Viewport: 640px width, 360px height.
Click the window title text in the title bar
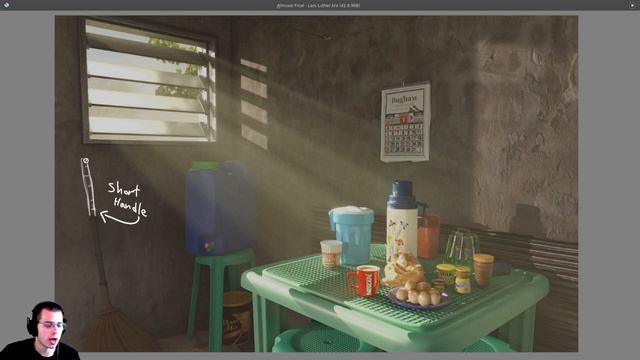click(x=318, y=6)
